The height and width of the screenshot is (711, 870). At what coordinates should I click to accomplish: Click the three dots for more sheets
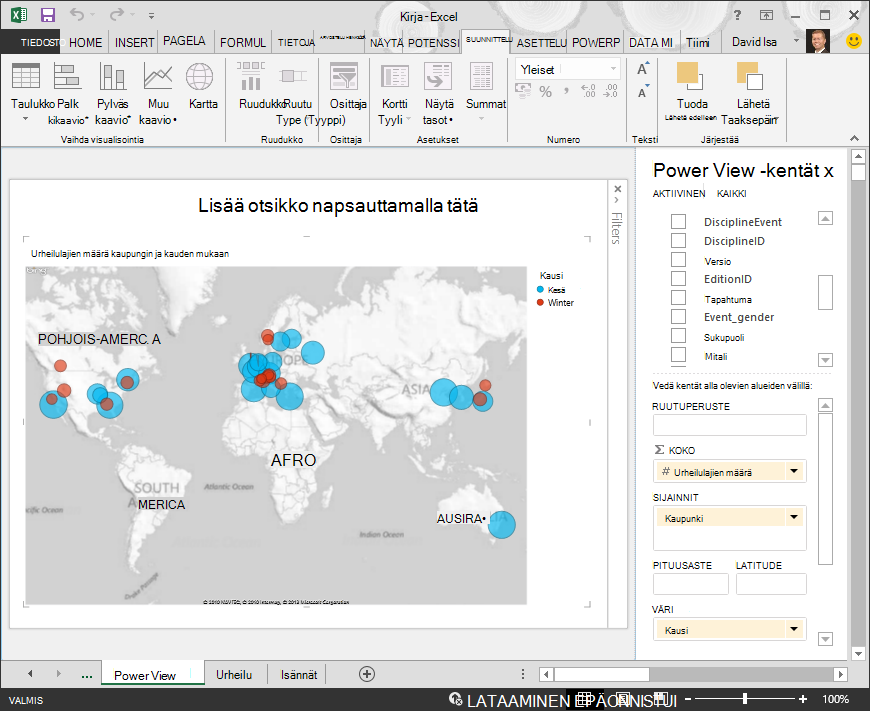point(87,675)
